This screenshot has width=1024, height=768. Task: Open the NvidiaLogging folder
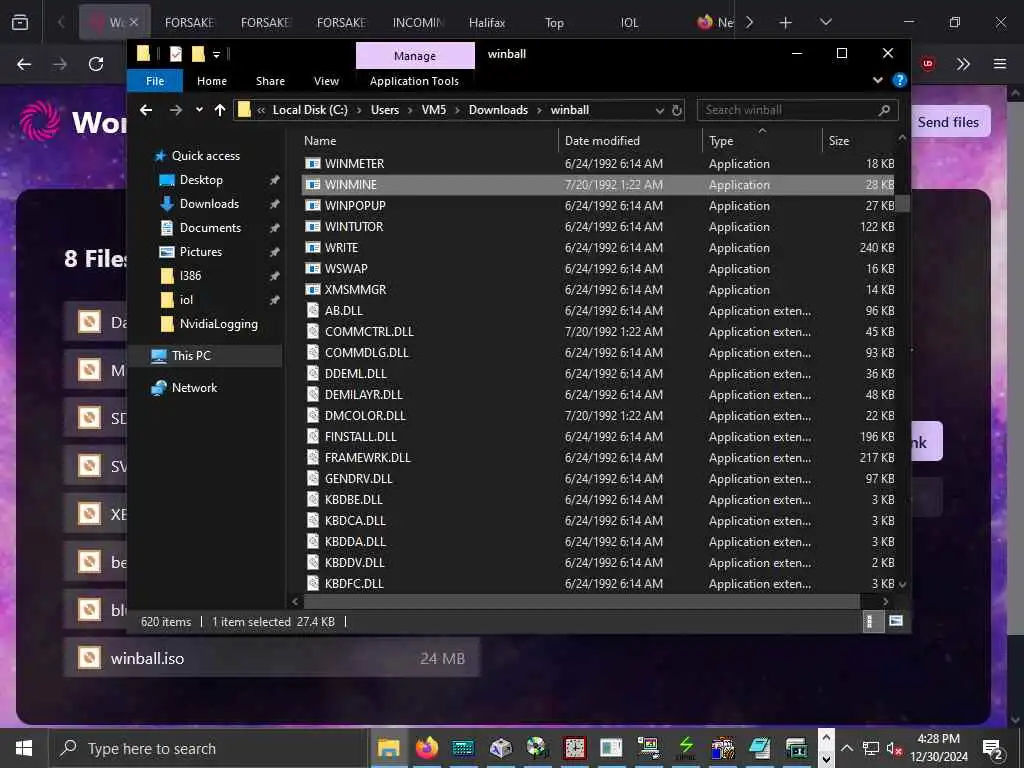pos(218,324)
